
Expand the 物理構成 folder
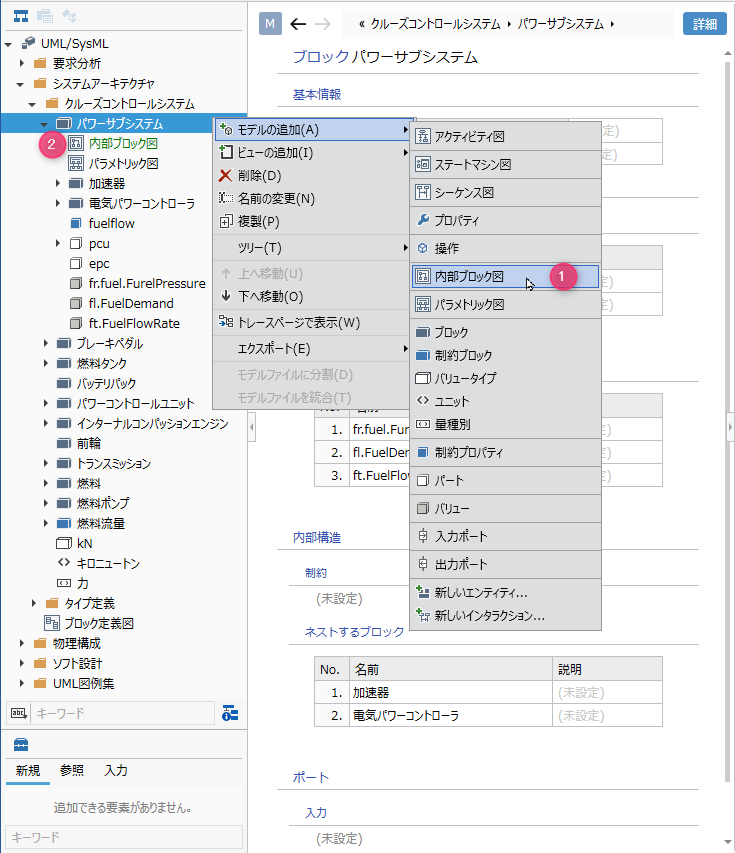21,644
